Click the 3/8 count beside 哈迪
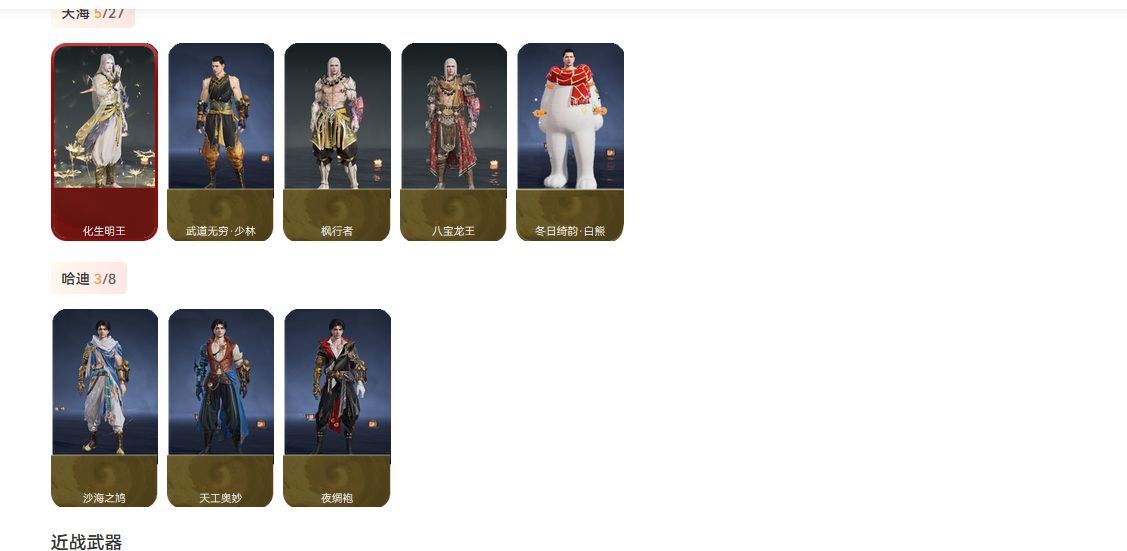Image resolution: width=1127 pixels, height=551 pixels. 105,279
